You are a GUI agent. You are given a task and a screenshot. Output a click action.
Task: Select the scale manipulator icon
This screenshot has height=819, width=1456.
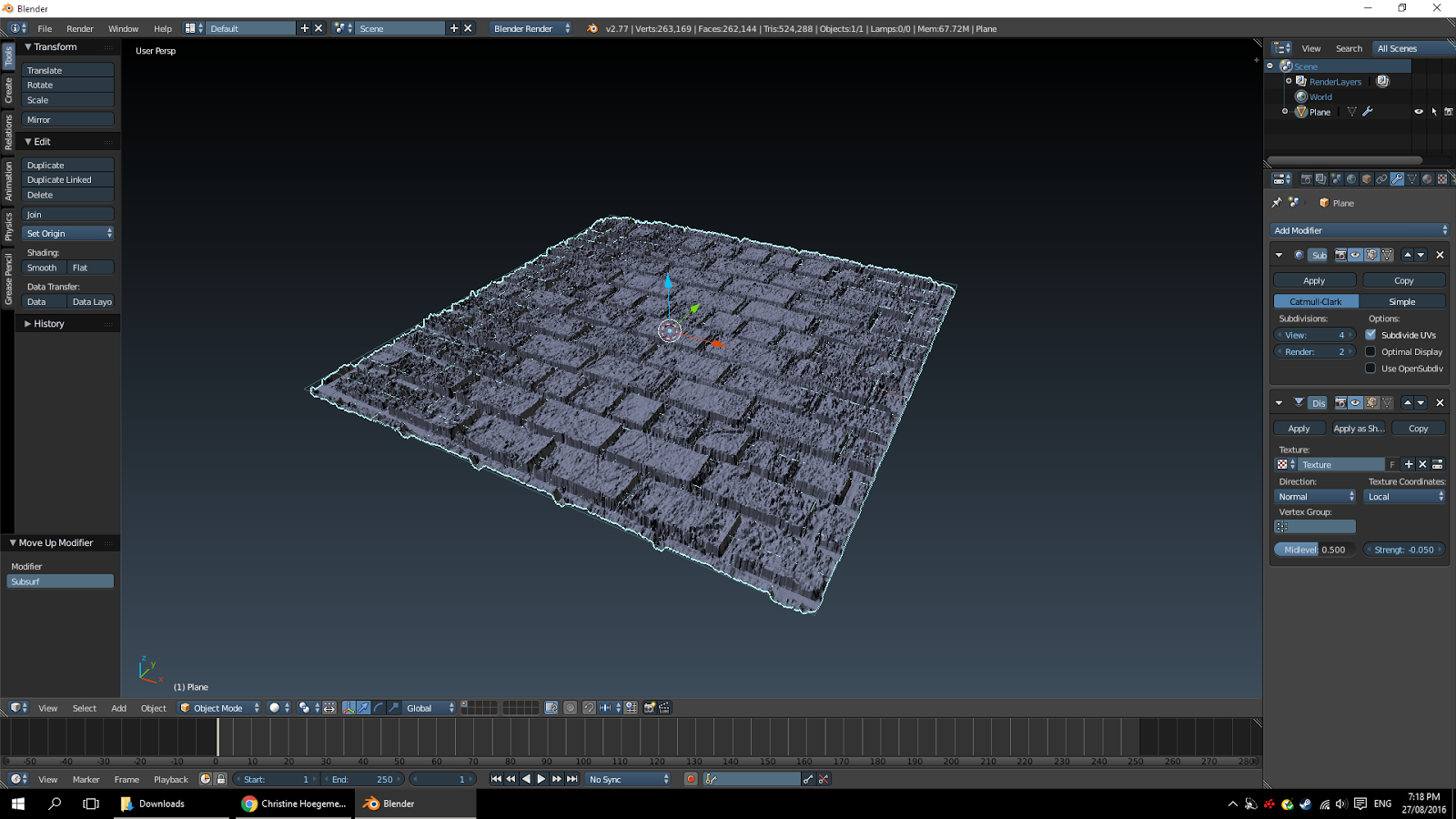point(393,708)
